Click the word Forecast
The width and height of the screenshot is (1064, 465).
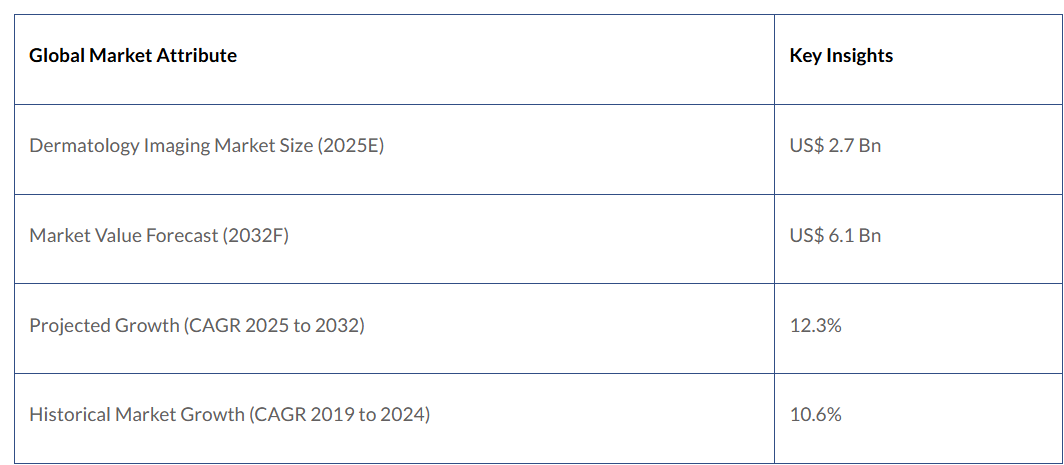[180, 236]
